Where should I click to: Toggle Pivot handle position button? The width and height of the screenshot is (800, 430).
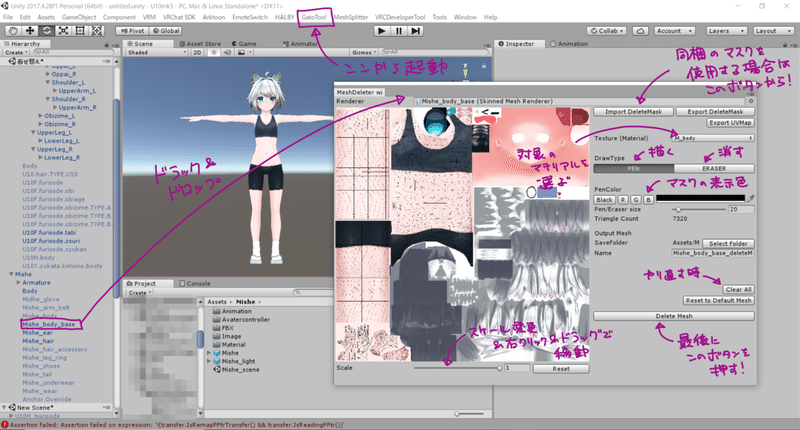point(132,31)
